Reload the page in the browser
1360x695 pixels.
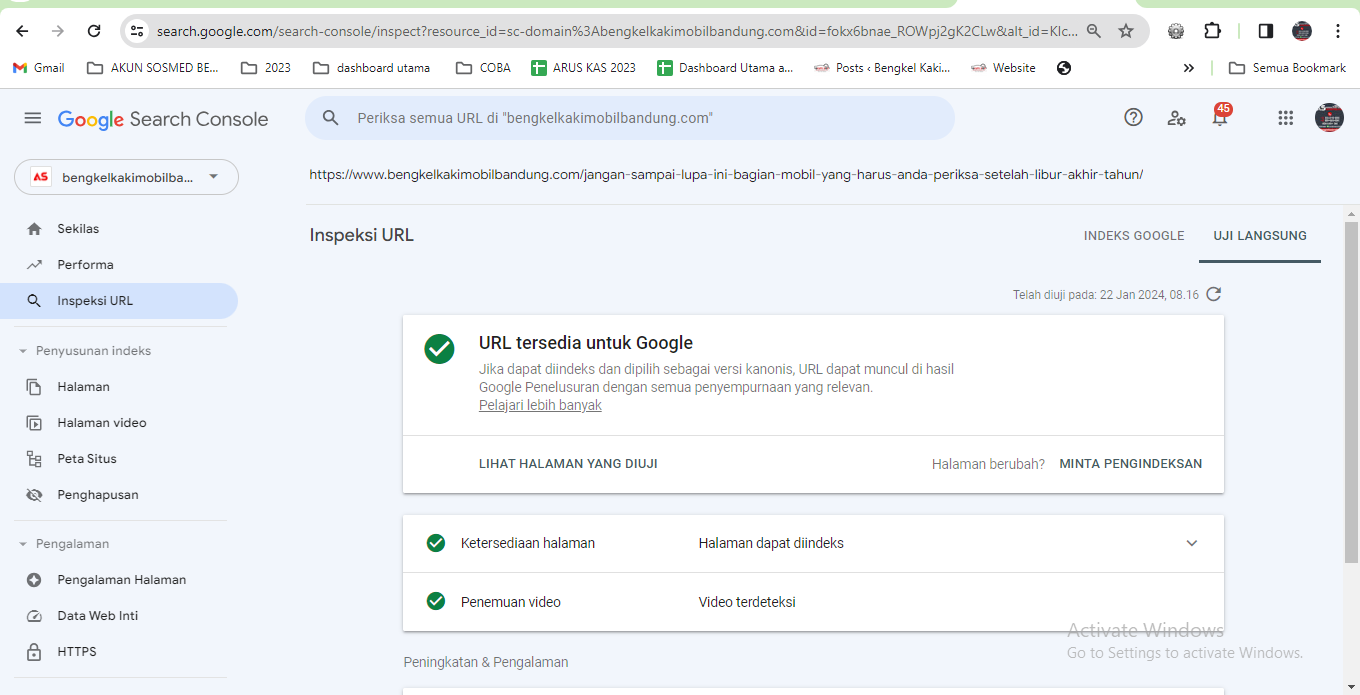(94, 31)
